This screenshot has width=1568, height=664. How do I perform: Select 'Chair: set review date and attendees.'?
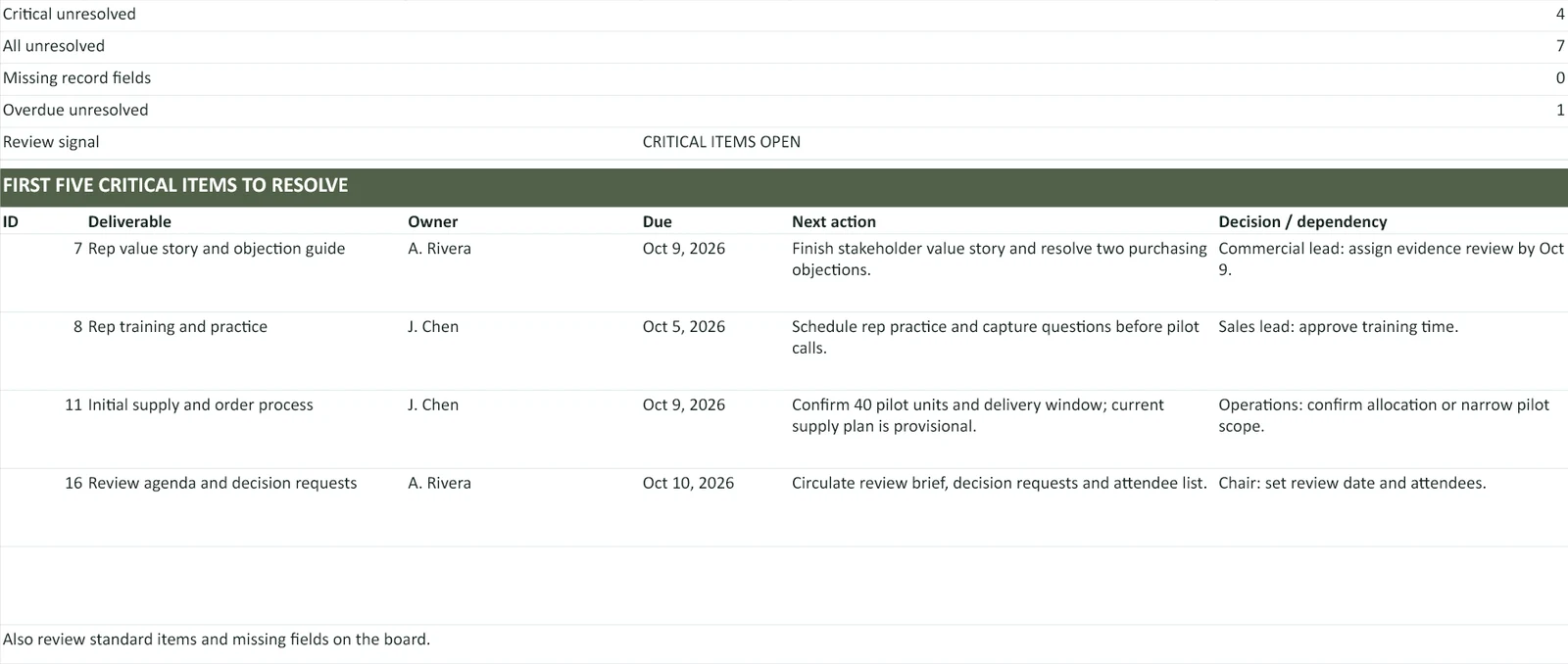(1352, 484)
